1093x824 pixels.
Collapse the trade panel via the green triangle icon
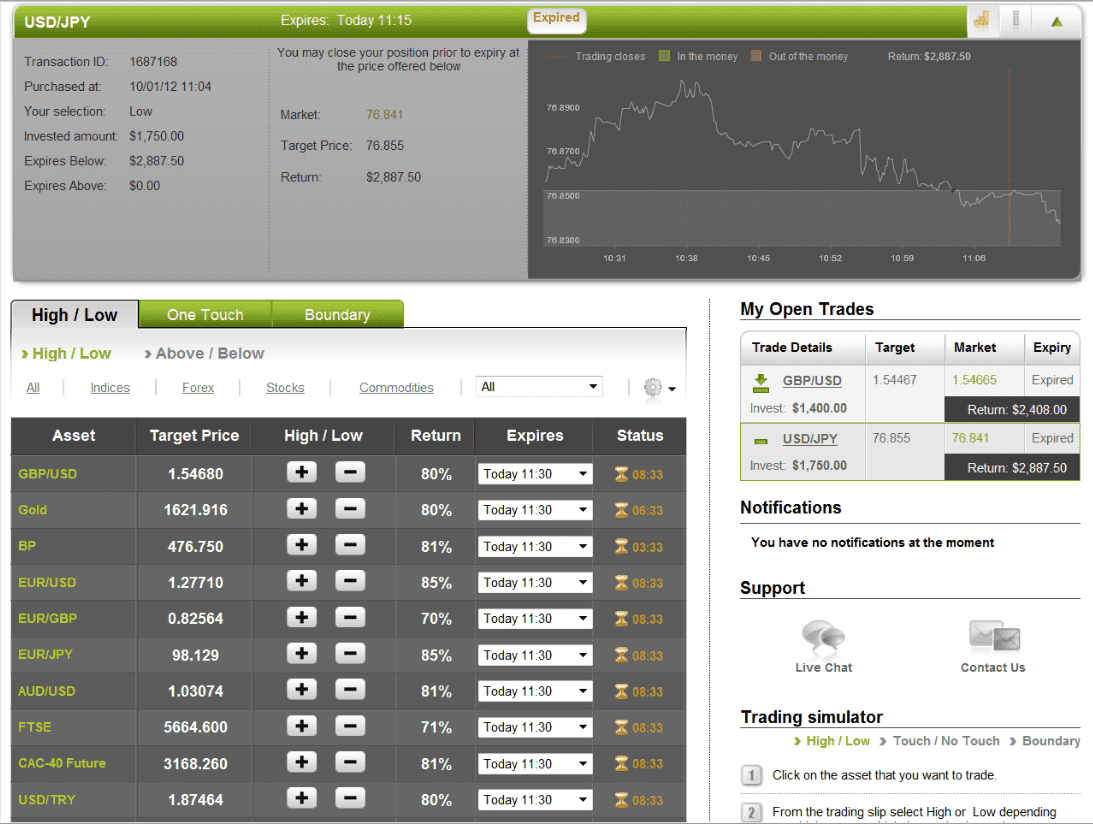coord(1056,20)
